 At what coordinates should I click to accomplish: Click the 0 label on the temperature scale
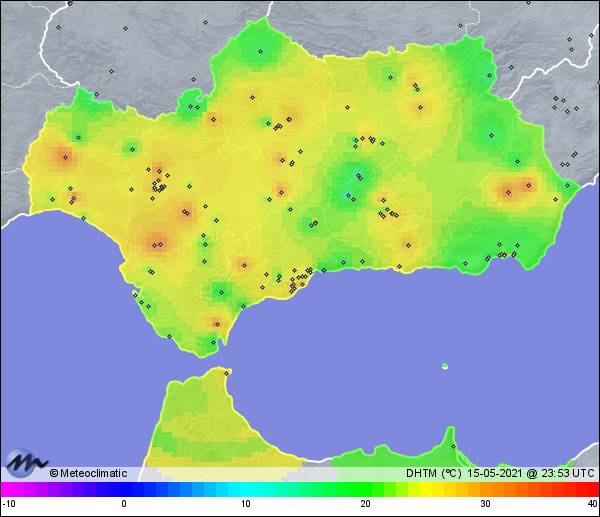[x=124, y=504]
